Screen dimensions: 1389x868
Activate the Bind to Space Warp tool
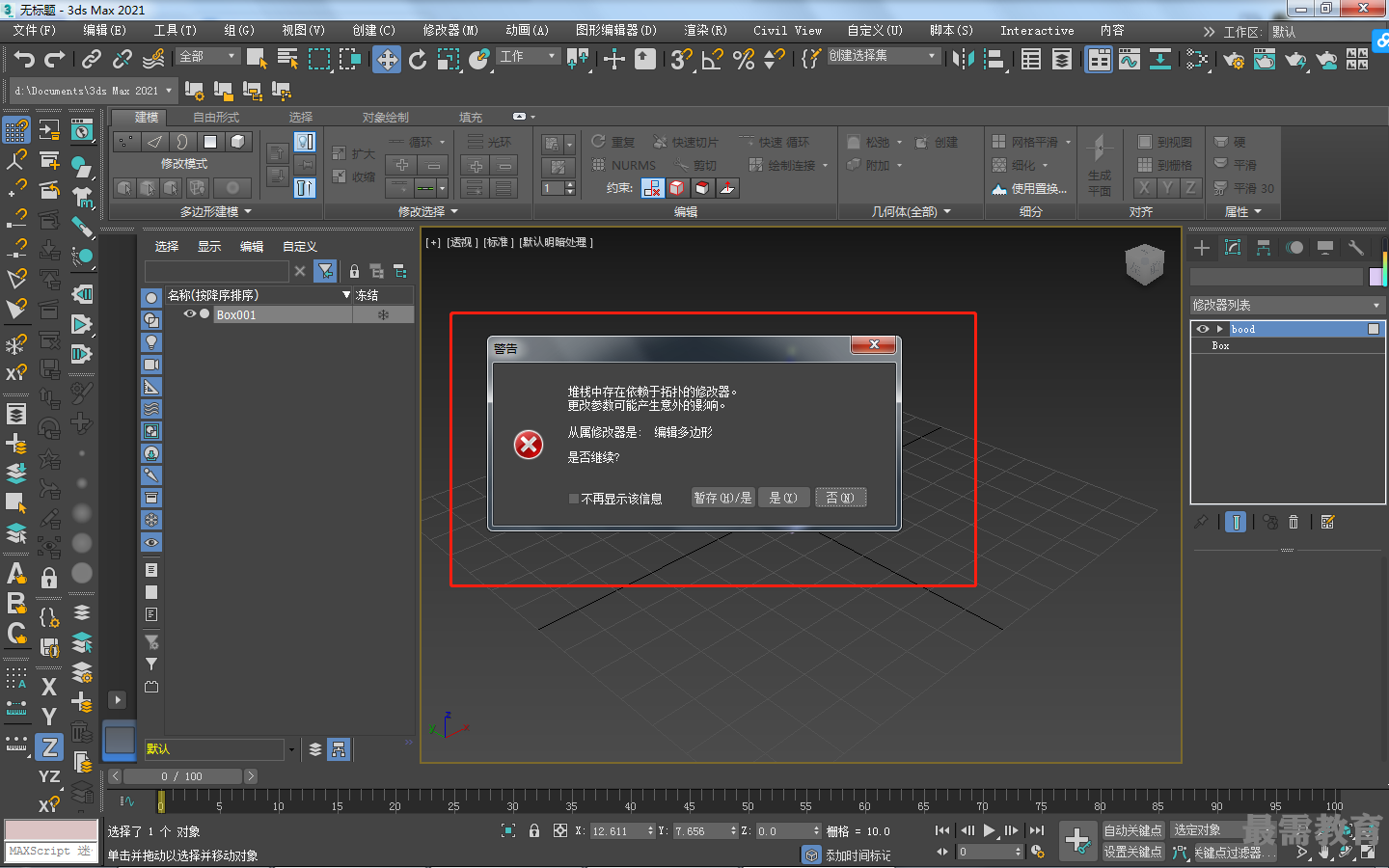[x=153, y=60]
